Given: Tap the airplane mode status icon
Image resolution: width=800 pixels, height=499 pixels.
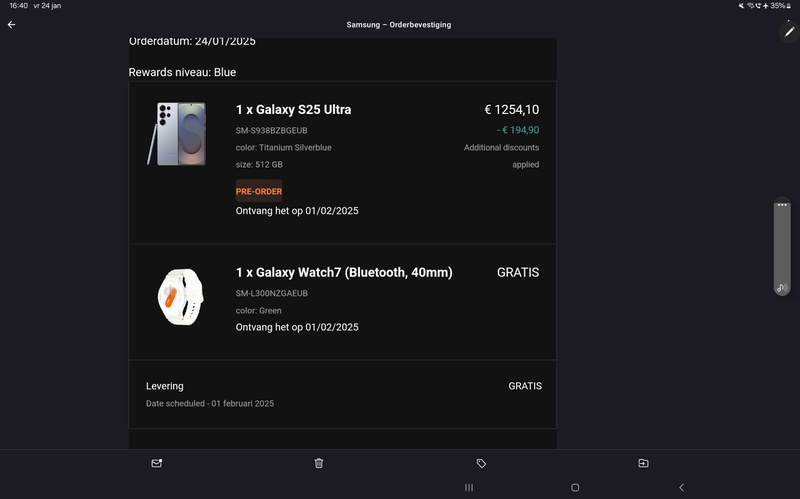Looking at the screenshot, I should 765,6.
